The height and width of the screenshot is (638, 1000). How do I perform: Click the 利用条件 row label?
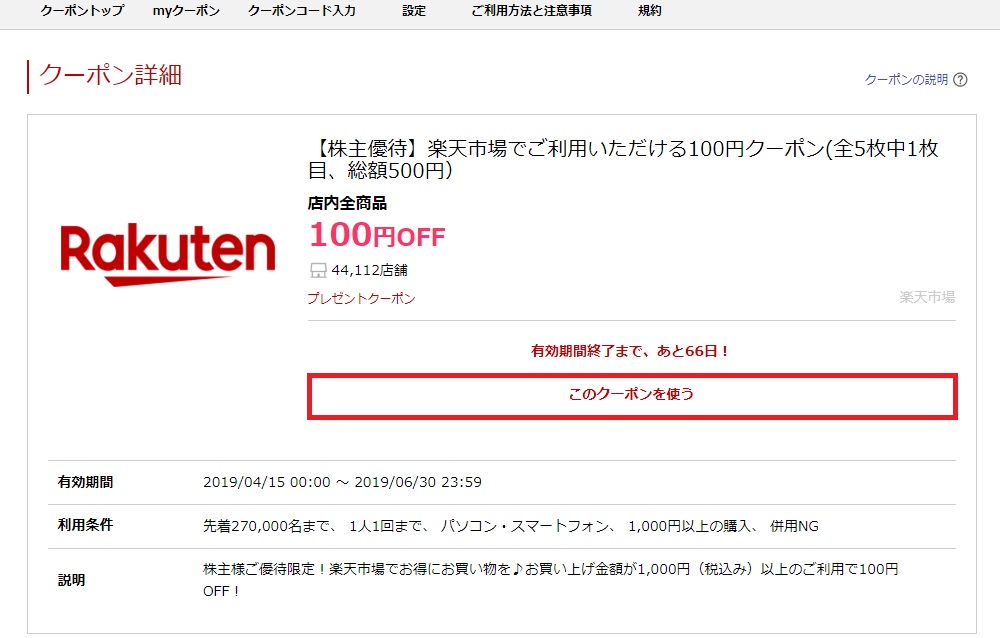pyautogui.click(x=85, y=525)
